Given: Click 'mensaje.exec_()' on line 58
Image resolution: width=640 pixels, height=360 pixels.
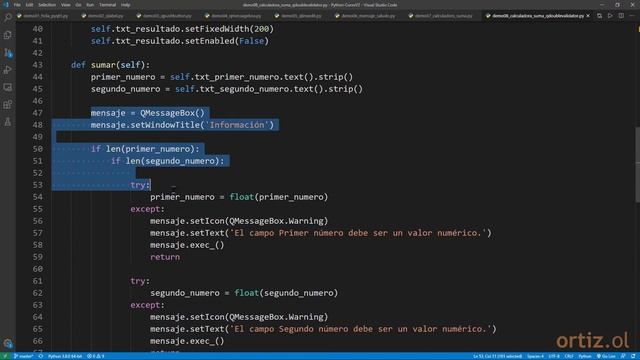Looking at the screenshot, I should click(x=187, y=245).
